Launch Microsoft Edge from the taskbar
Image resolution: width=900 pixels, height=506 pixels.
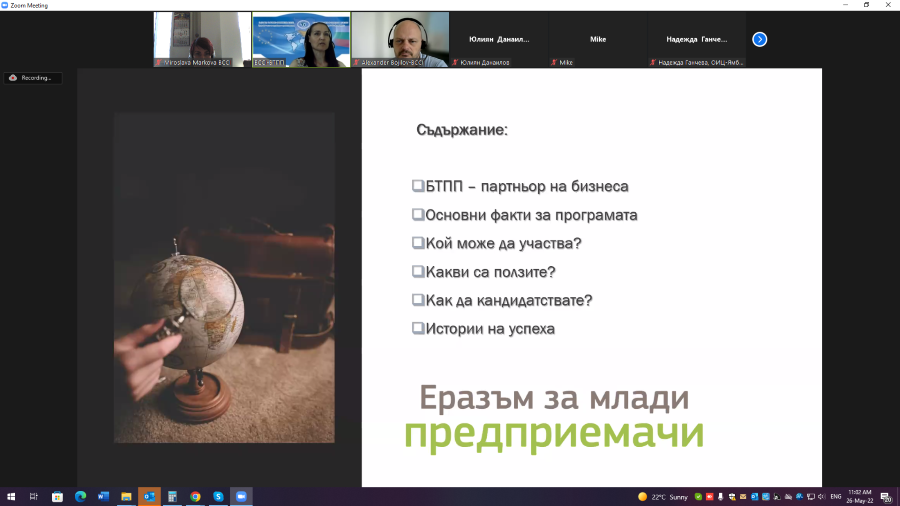click(x=80, y=497)
